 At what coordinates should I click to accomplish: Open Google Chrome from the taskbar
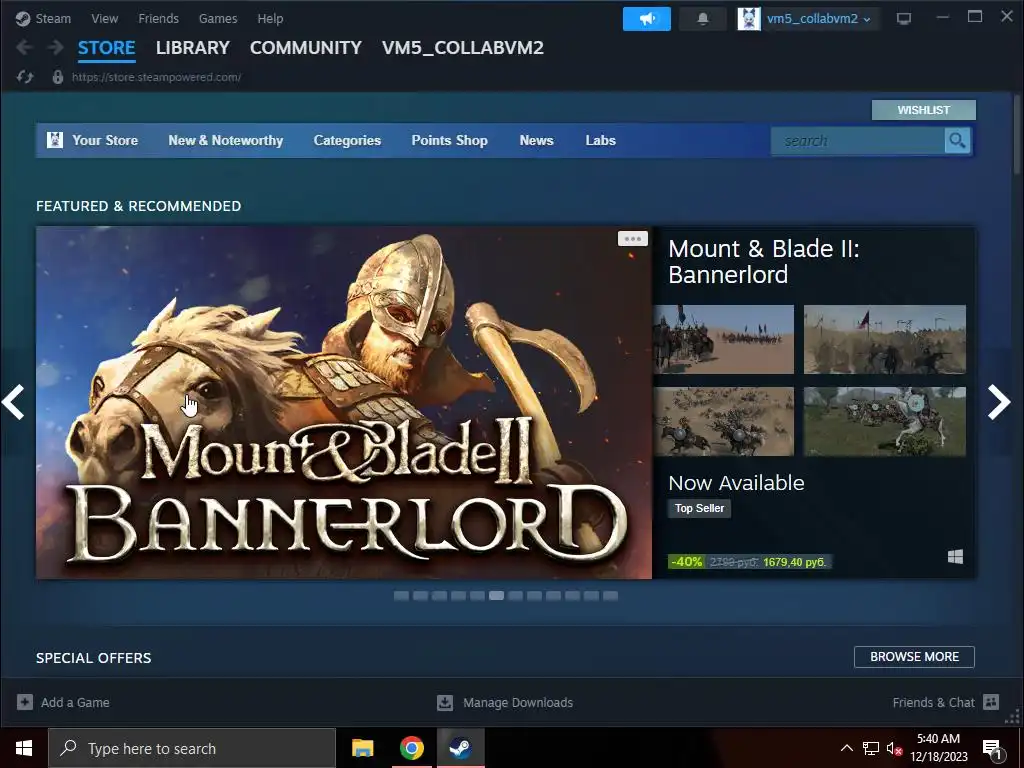point(411,748)
